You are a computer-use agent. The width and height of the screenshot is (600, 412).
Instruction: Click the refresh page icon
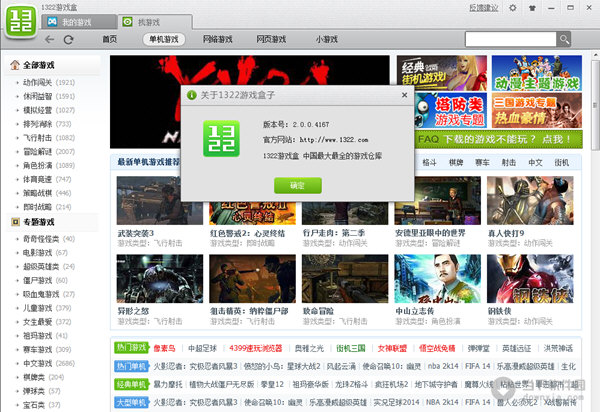click(x=68, y=39)
